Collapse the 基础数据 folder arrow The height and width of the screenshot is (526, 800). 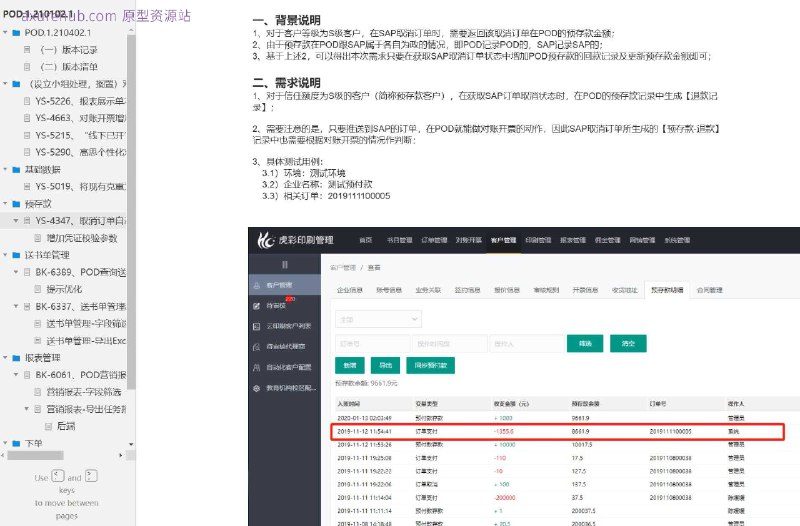(x=5, y=169)
